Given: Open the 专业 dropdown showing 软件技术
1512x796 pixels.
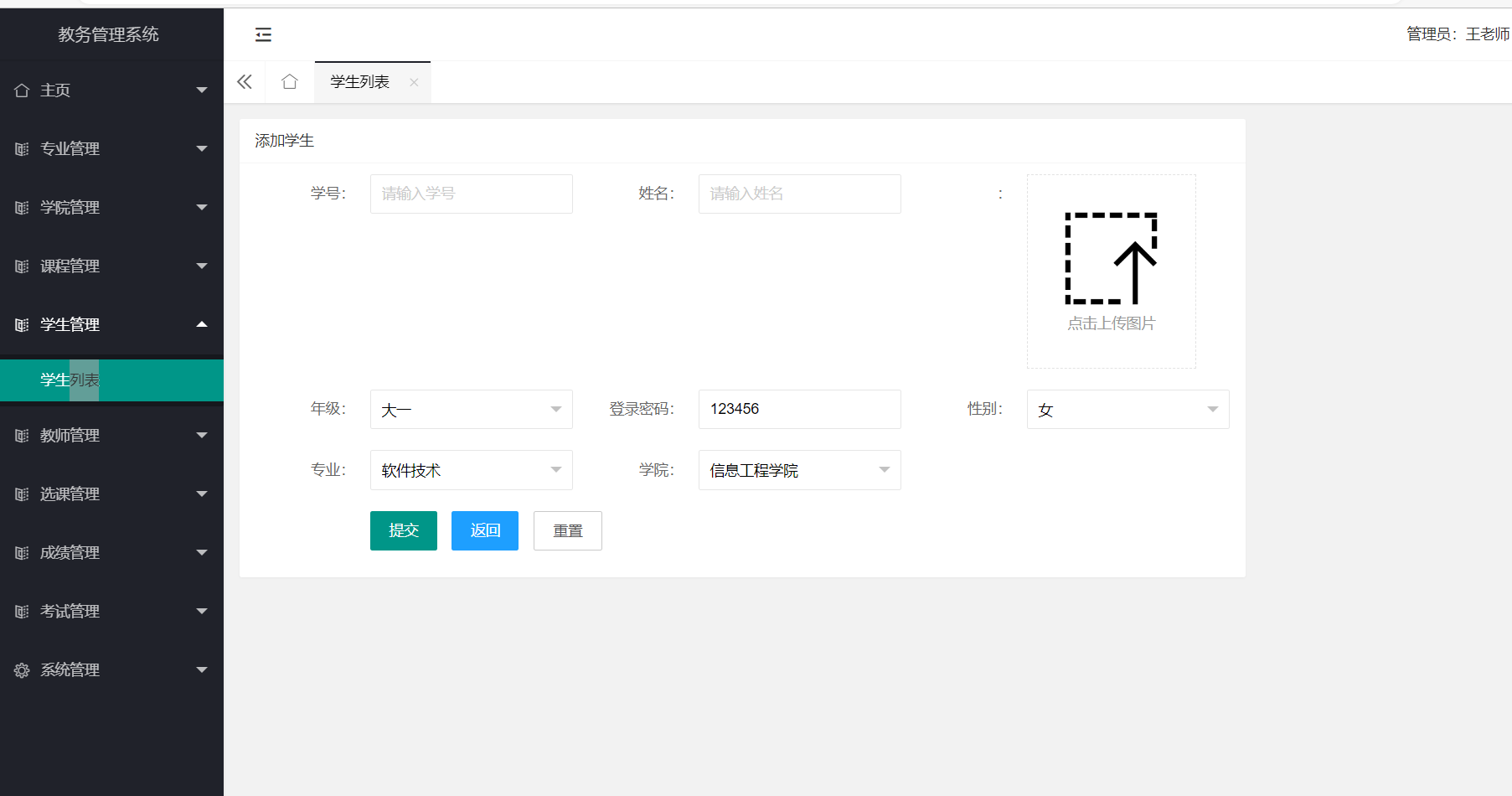Looking at the screenshot, I should [x=472, y=470].
